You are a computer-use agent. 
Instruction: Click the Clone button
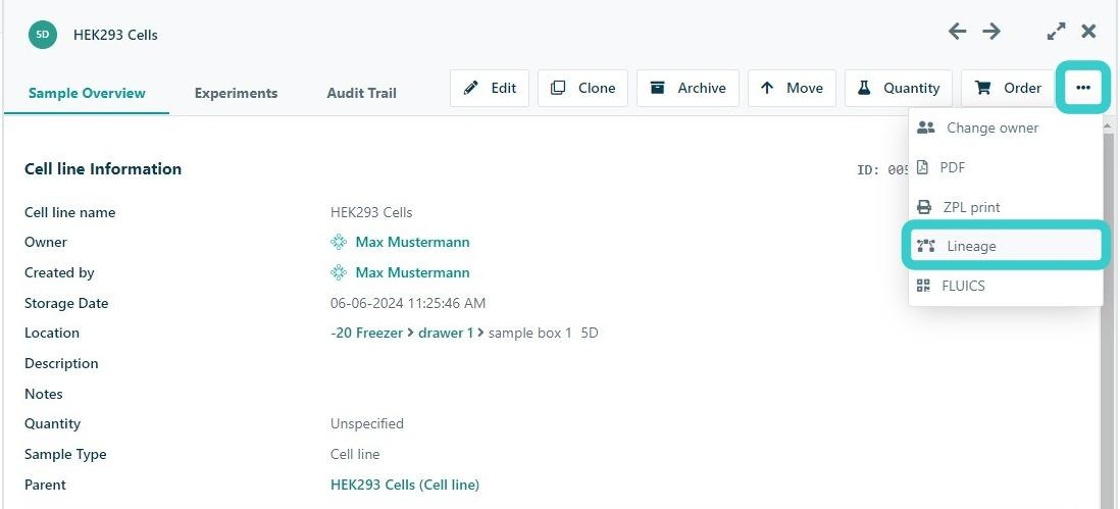tap(583, 88)
